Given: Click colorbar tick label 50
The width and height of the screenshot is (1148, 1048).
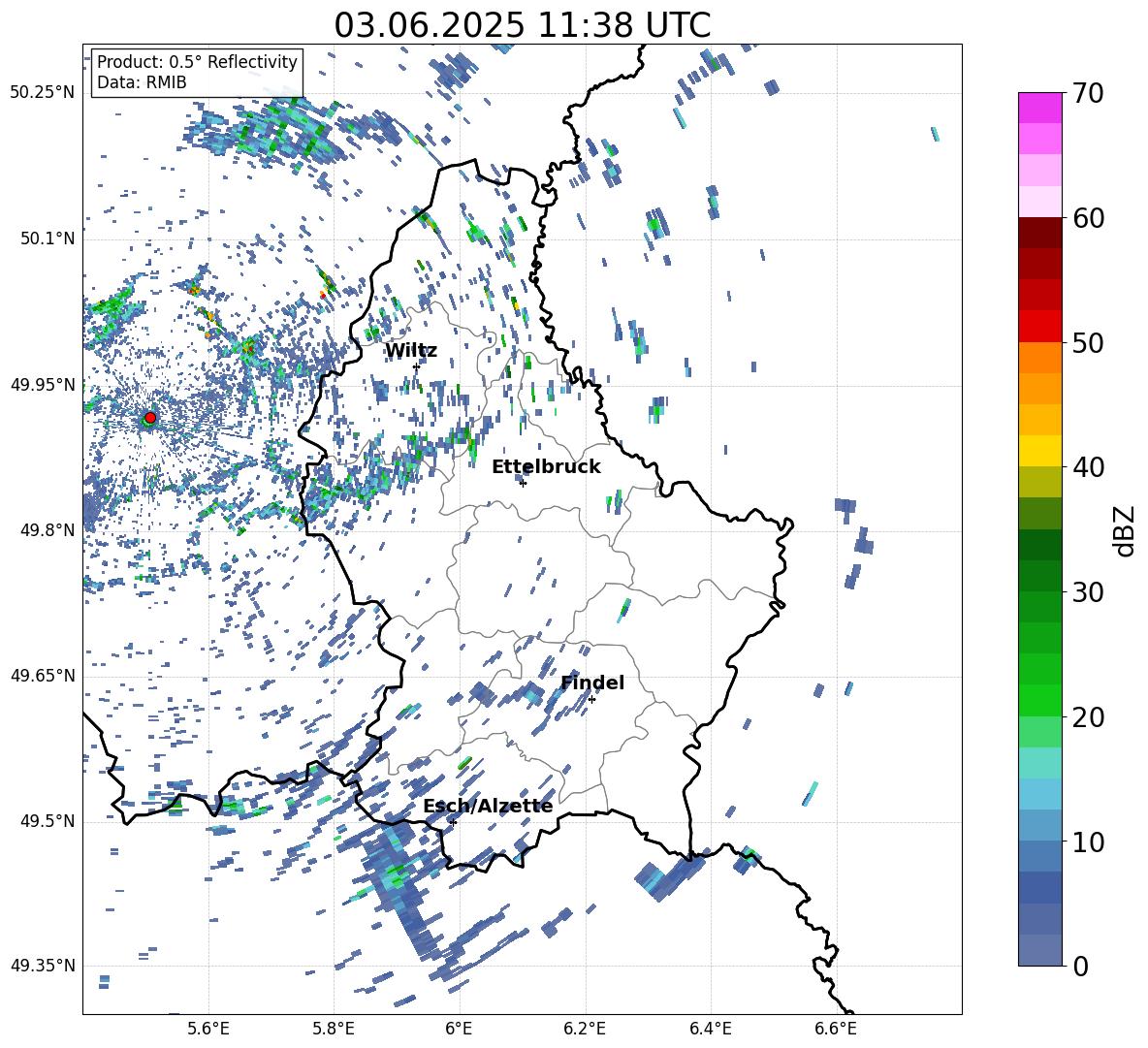Looking at the screenshot, I should [x=1088, y=342].
